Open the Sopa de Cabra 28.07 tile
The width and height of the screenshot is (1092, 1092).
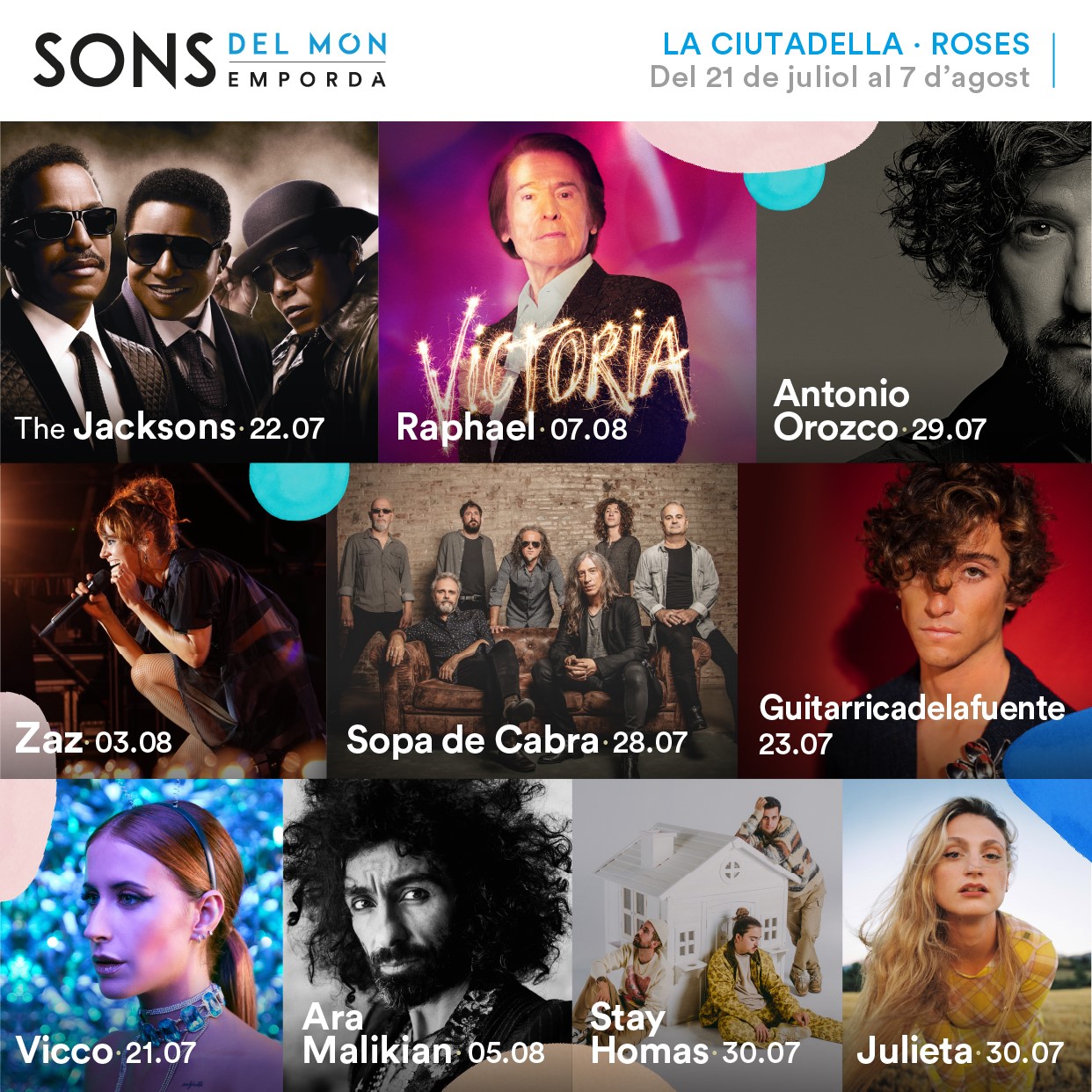[x=532, y=621]
